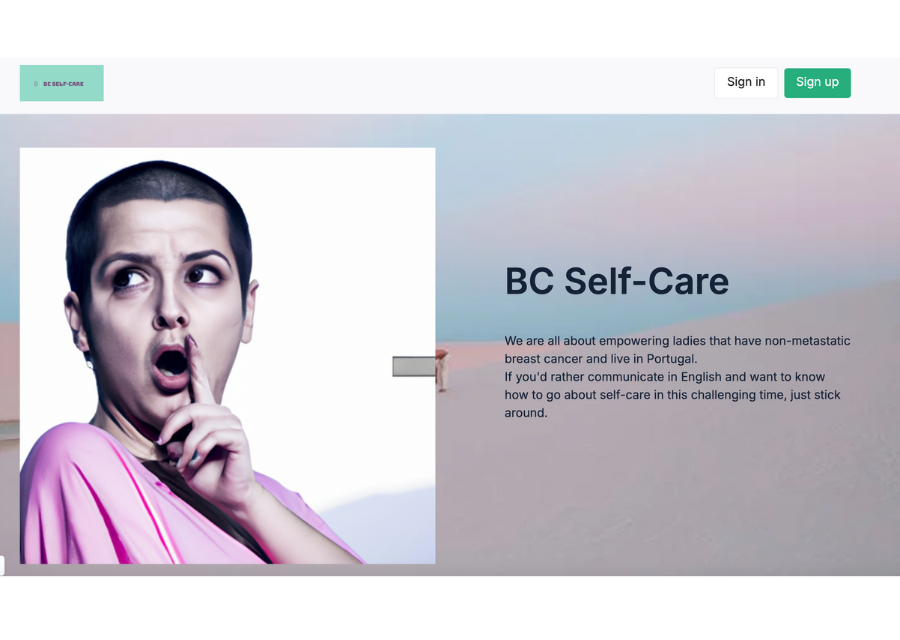Click the empty header area between logo and Sign in
Image resolution: width=900 pixels, height=640 pixels.
click(x=409, y=85)
